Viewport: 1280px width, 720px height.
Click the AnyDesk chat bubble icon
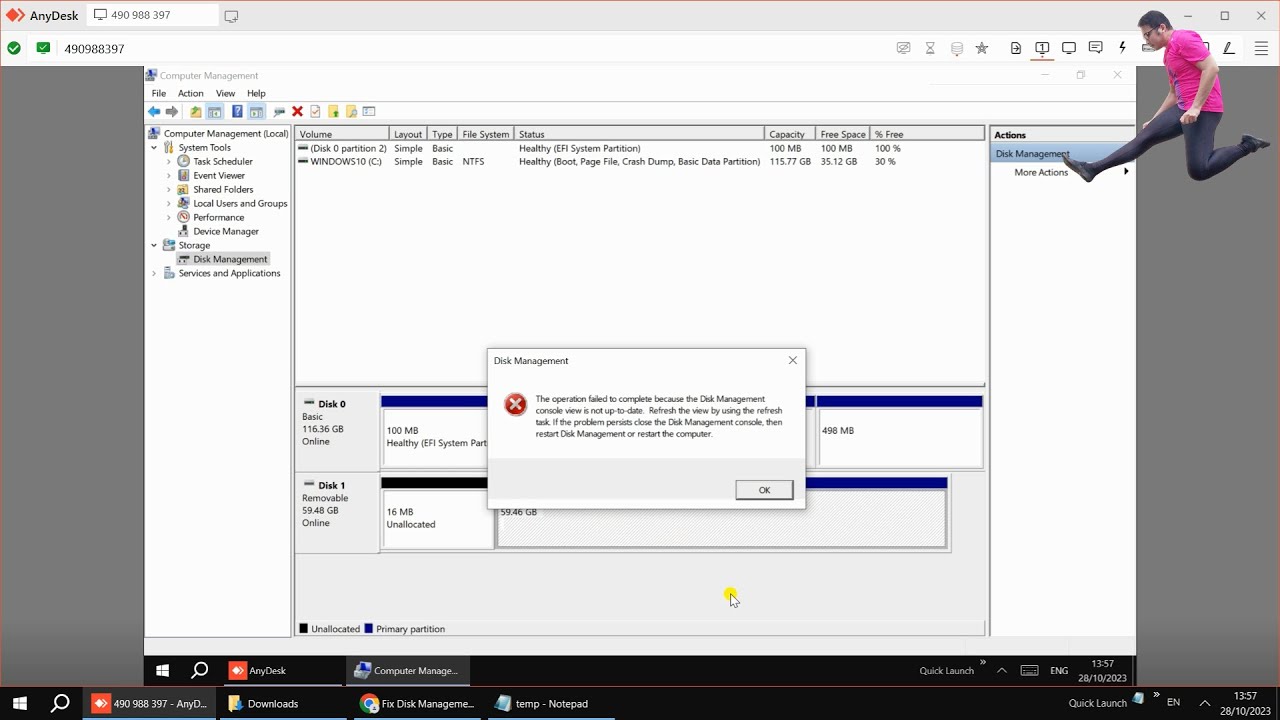click(x=1096, y=48)
